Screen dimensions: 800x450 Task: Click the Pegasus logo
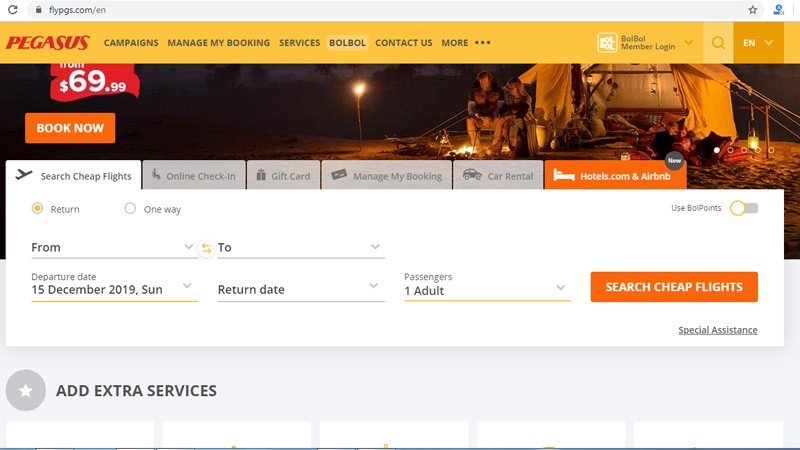point(47,43)
